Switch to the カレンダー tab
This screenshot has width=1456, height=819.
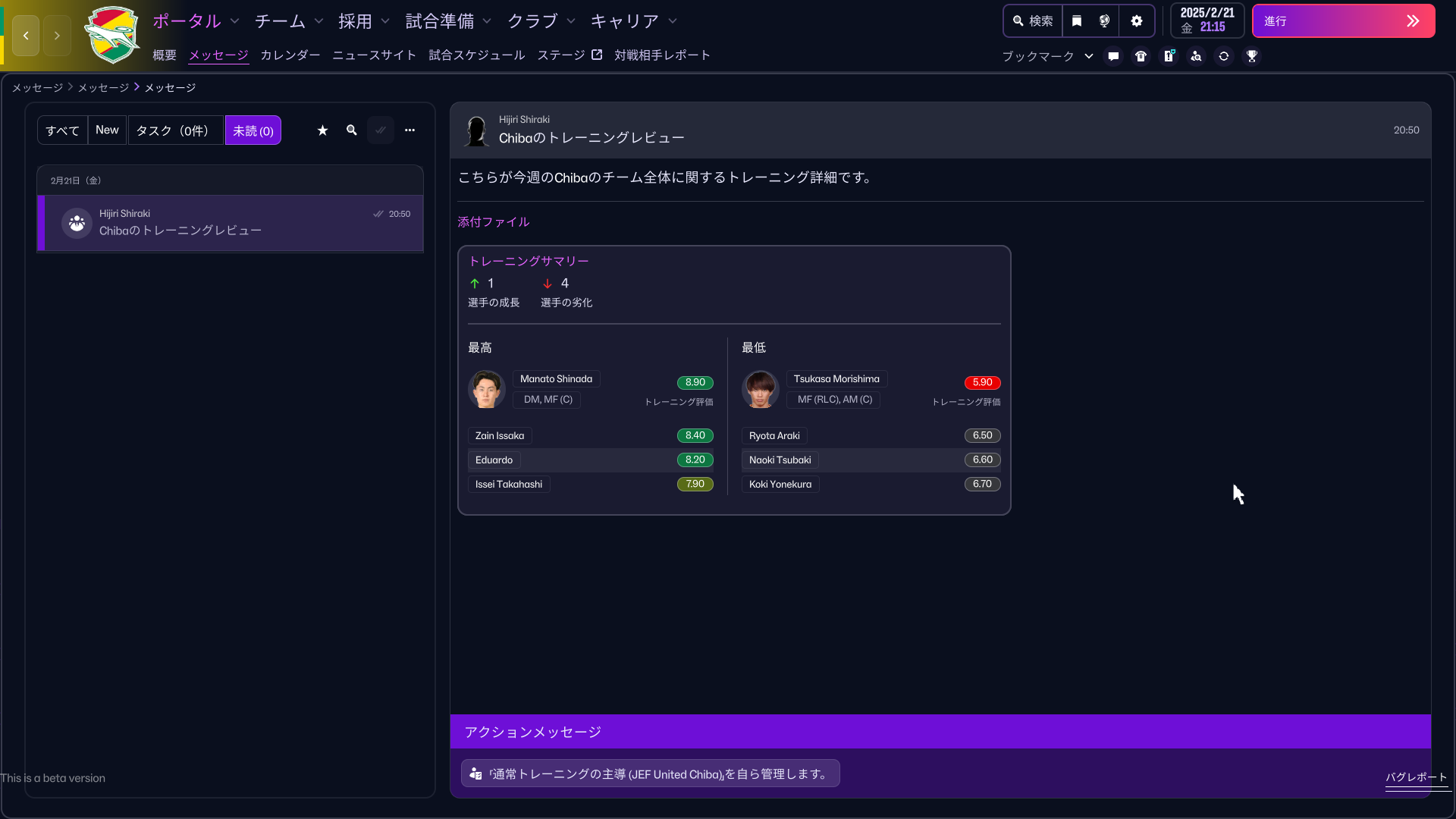(290, 55)
